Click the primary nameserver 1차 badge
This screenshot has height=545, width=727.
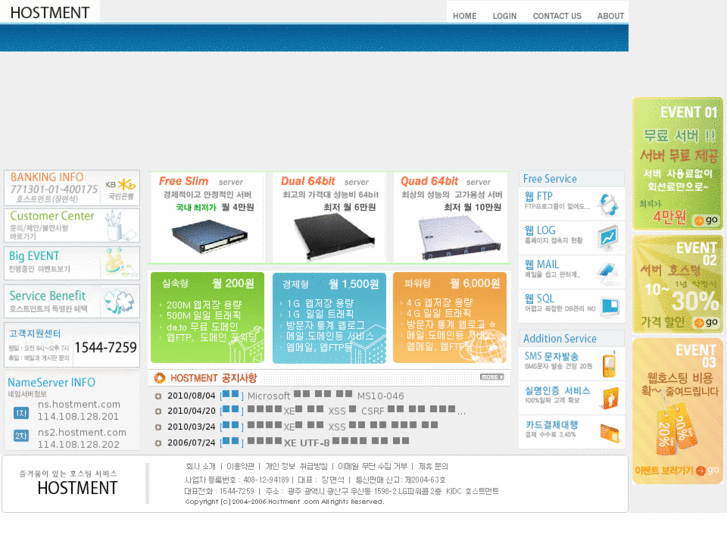[x=21, y=413]
